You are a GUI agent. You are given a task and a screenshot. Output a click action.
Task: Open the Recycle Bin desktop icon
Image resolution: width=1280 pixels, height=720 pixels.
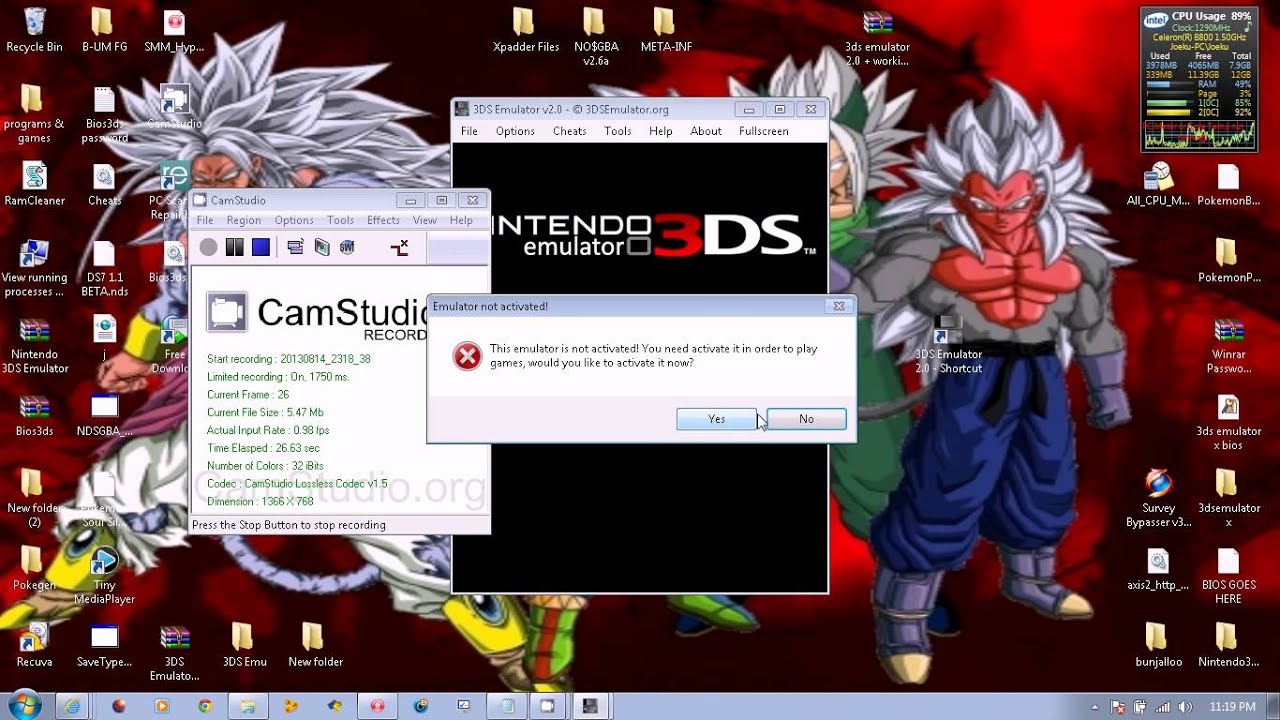(x=34, y=31)
